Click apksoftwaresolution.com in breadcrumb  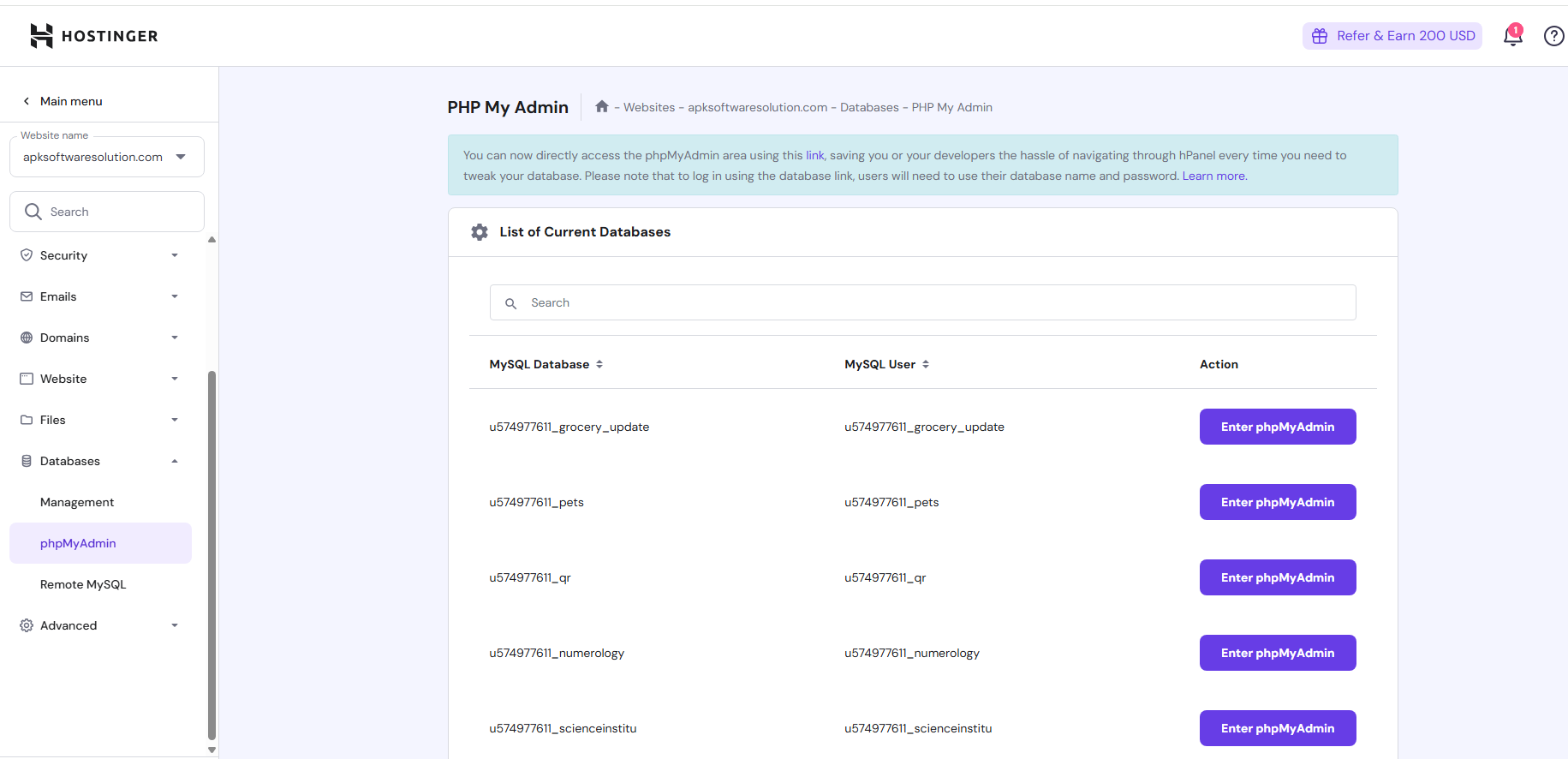(x=758, y=107)
